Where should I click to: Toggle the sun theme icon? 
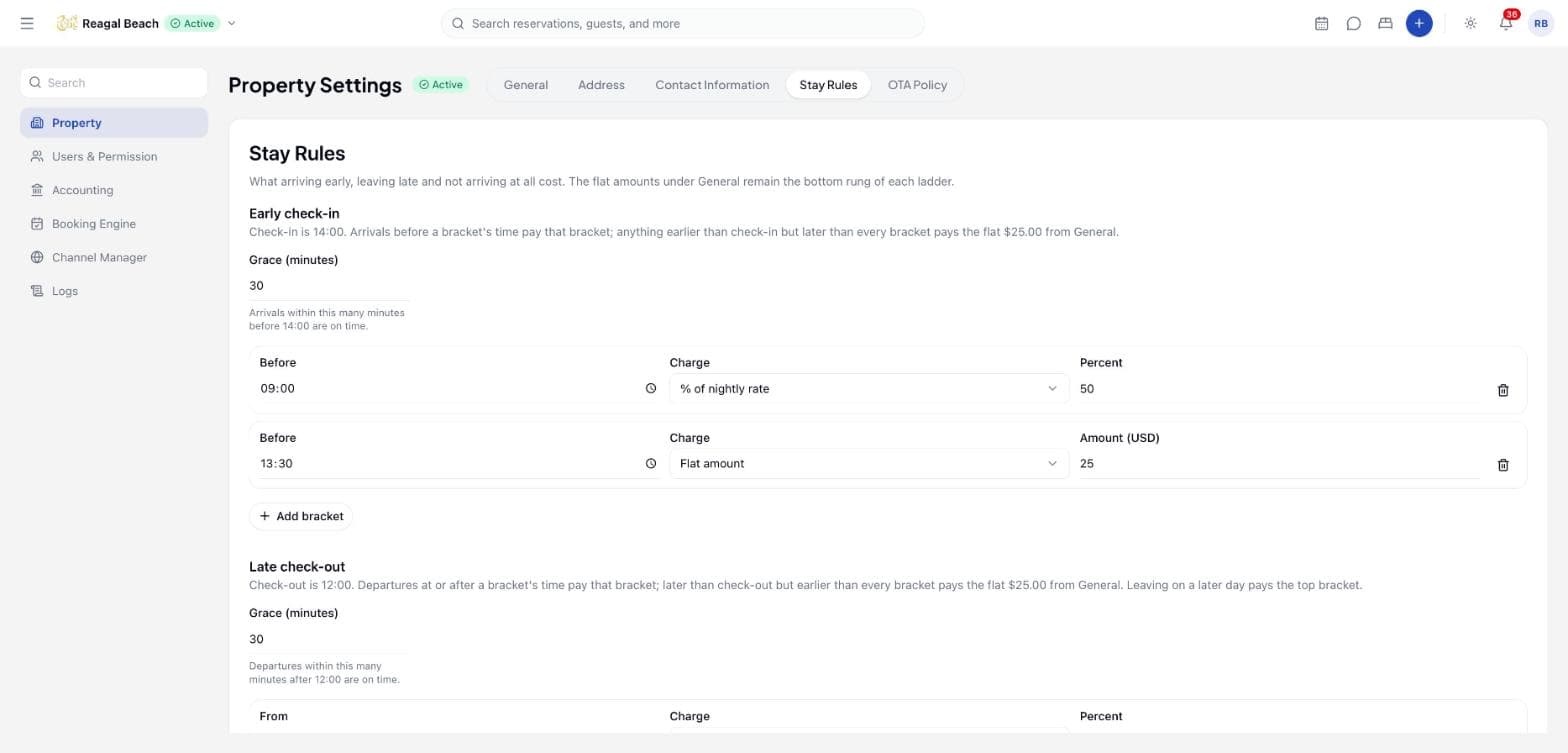coord(1470,23)
